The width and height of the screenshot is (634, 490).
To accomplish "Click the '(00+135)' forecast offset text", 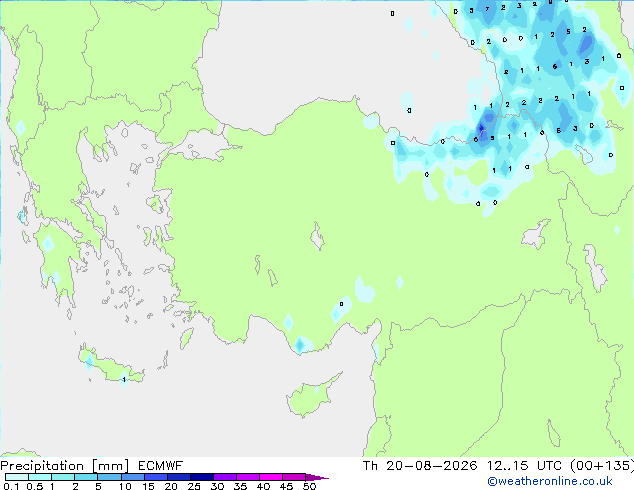I will tap(602, 466).
